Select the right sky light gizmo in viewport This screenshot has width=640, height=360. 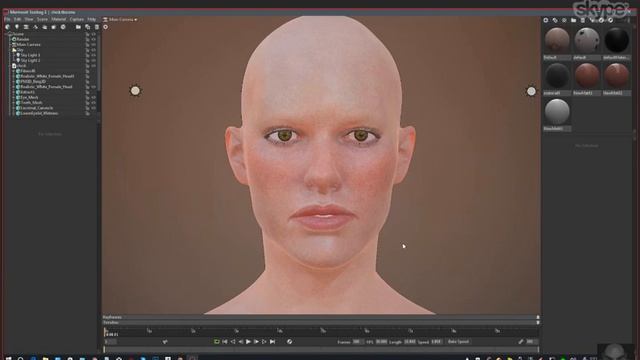coord(531,91)
